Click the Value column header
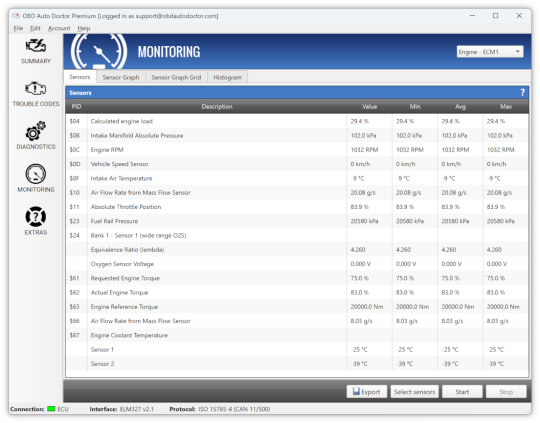 click(369, 106)
